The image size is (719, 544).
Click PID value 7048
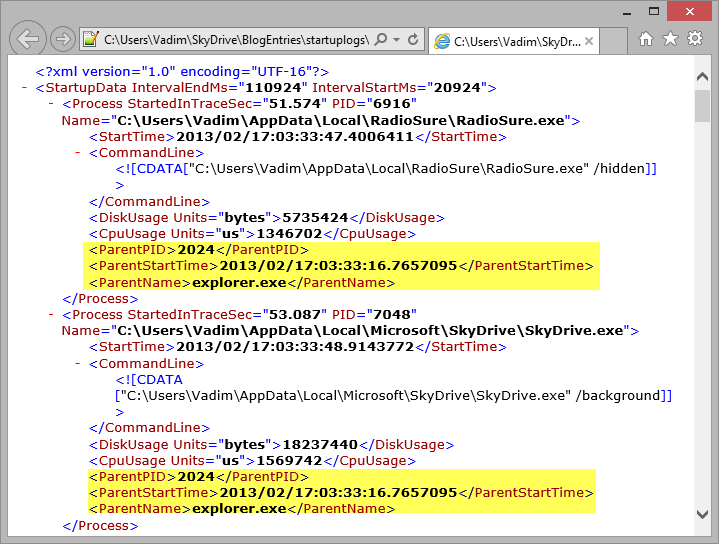tap(392, 315)
